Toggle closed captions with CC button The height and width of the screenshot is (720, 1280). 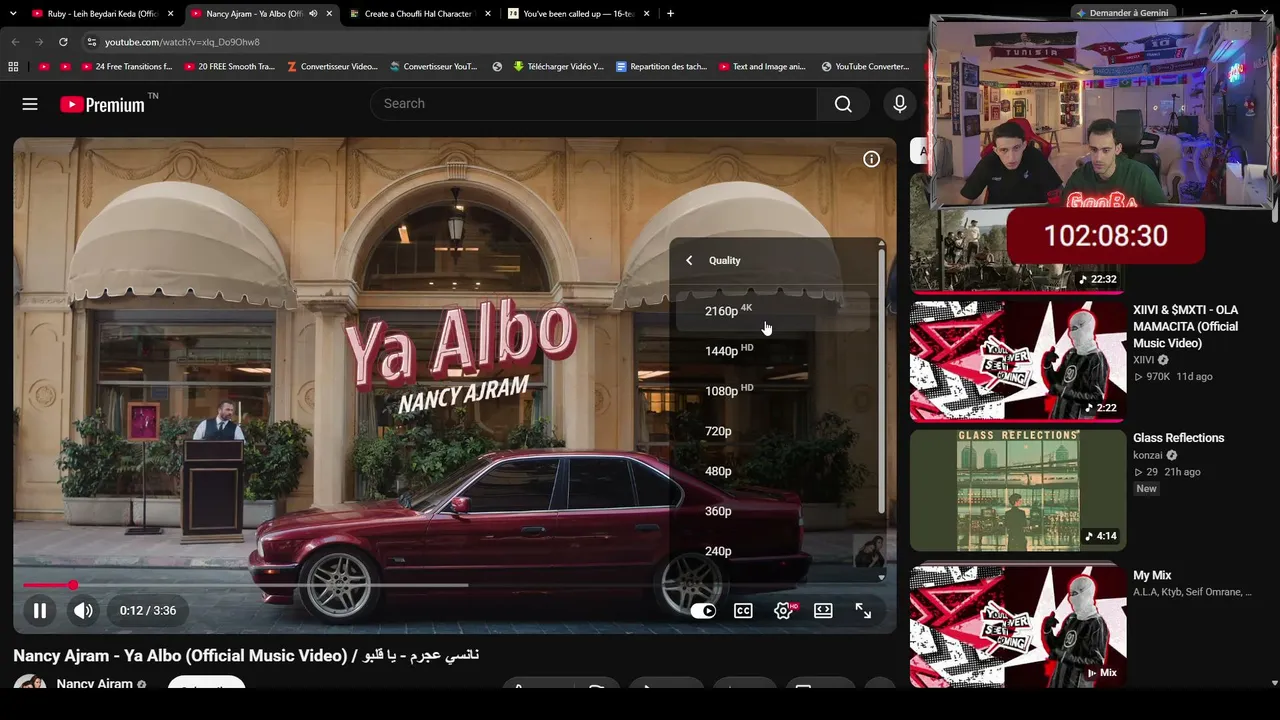coord(743,611)
